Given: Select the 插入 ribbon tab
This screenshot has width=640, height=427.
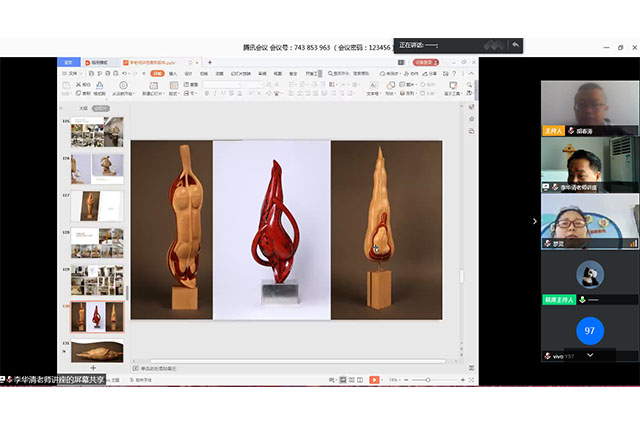Looking at the screenshot, I should (173, 73).
